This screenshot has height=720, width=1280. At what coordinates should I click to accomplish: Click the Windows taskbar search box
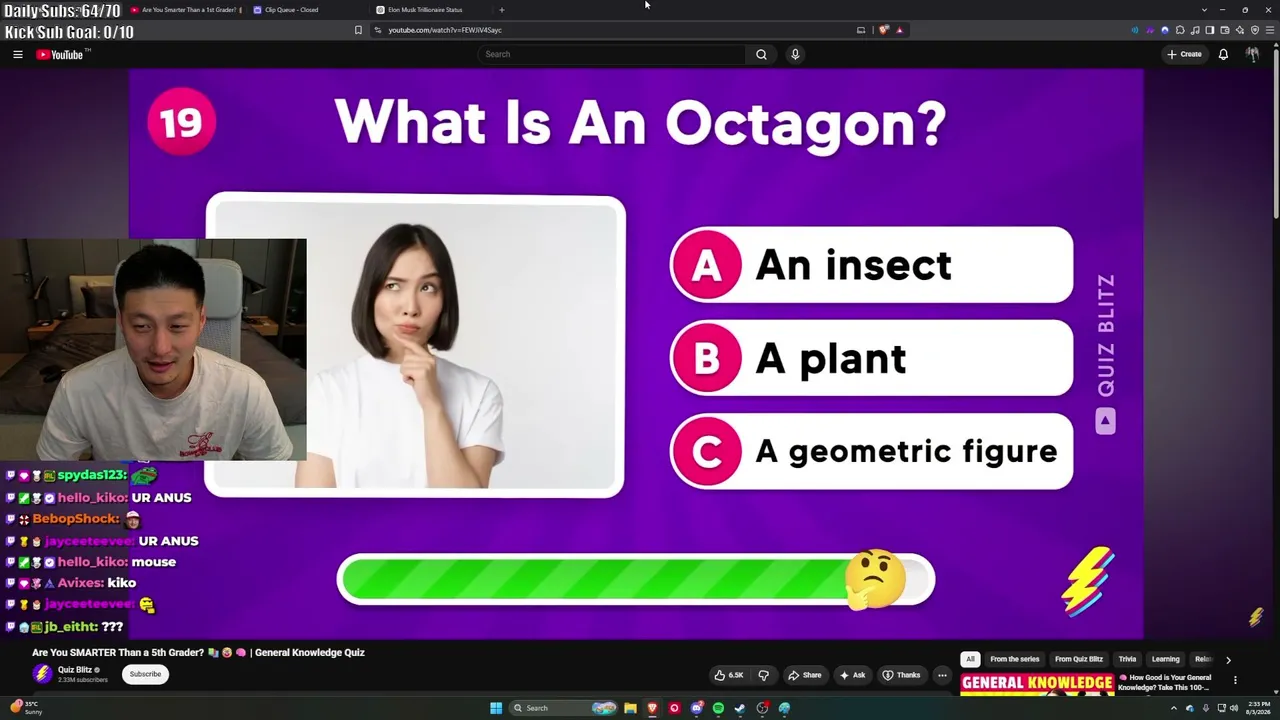pos(563,708)
